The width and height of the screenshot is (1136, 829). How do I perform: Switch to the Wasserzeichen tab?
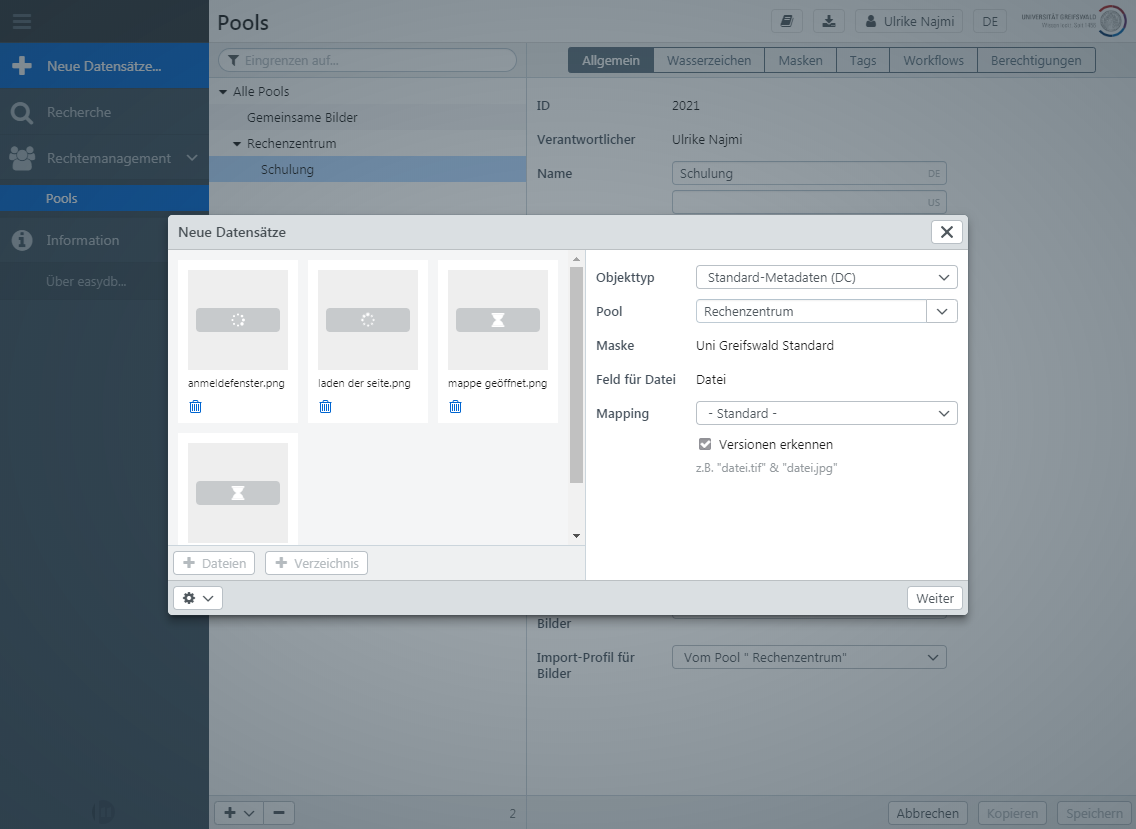point(709,60)
